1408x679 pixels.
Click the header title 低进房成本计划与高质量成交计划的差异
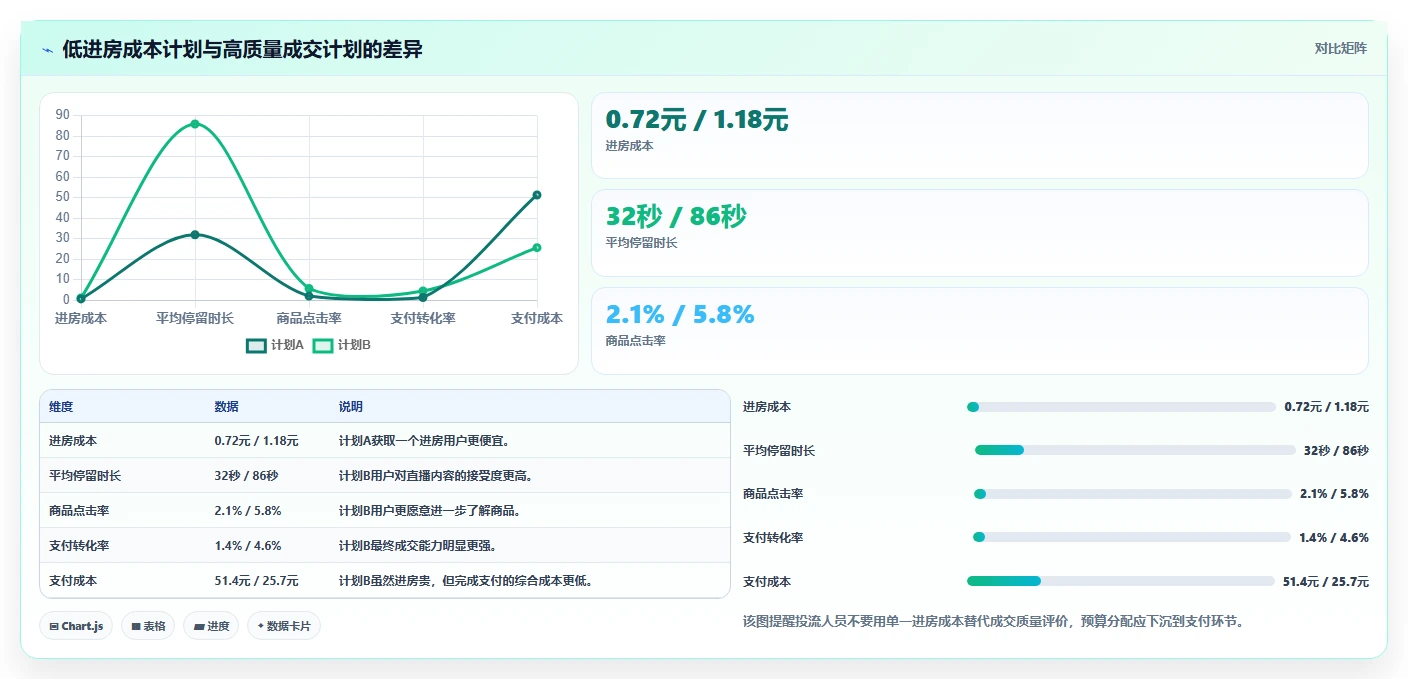click(242, 50)
